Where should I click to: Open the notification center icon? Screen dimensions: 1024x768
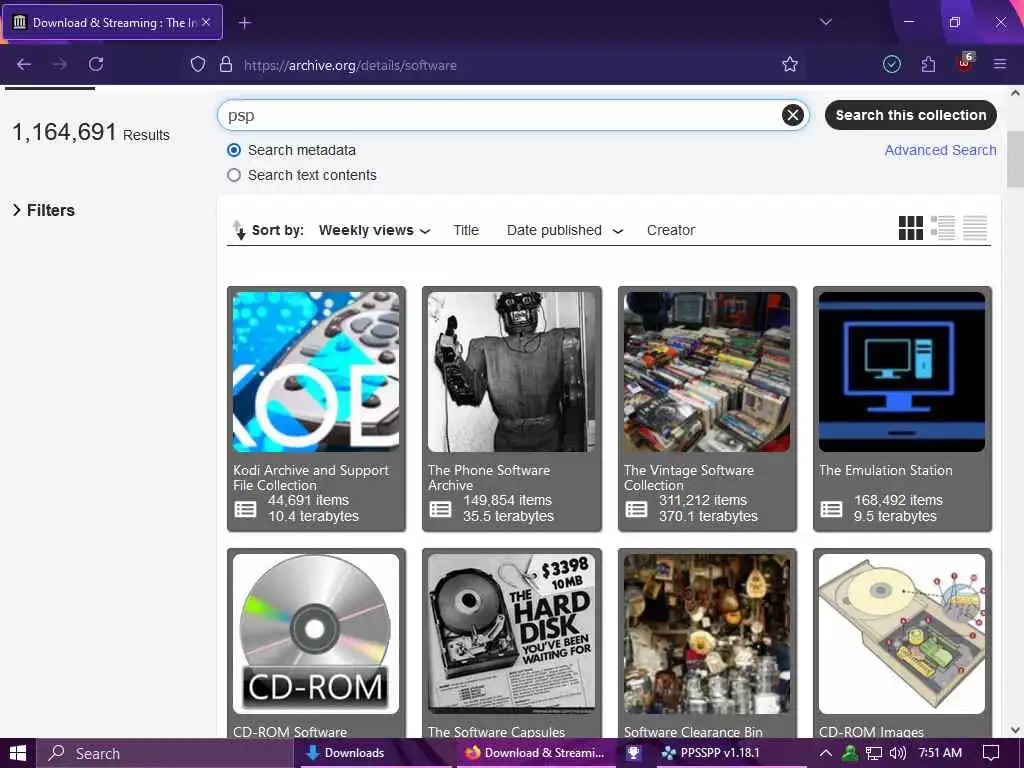[991, 753]
